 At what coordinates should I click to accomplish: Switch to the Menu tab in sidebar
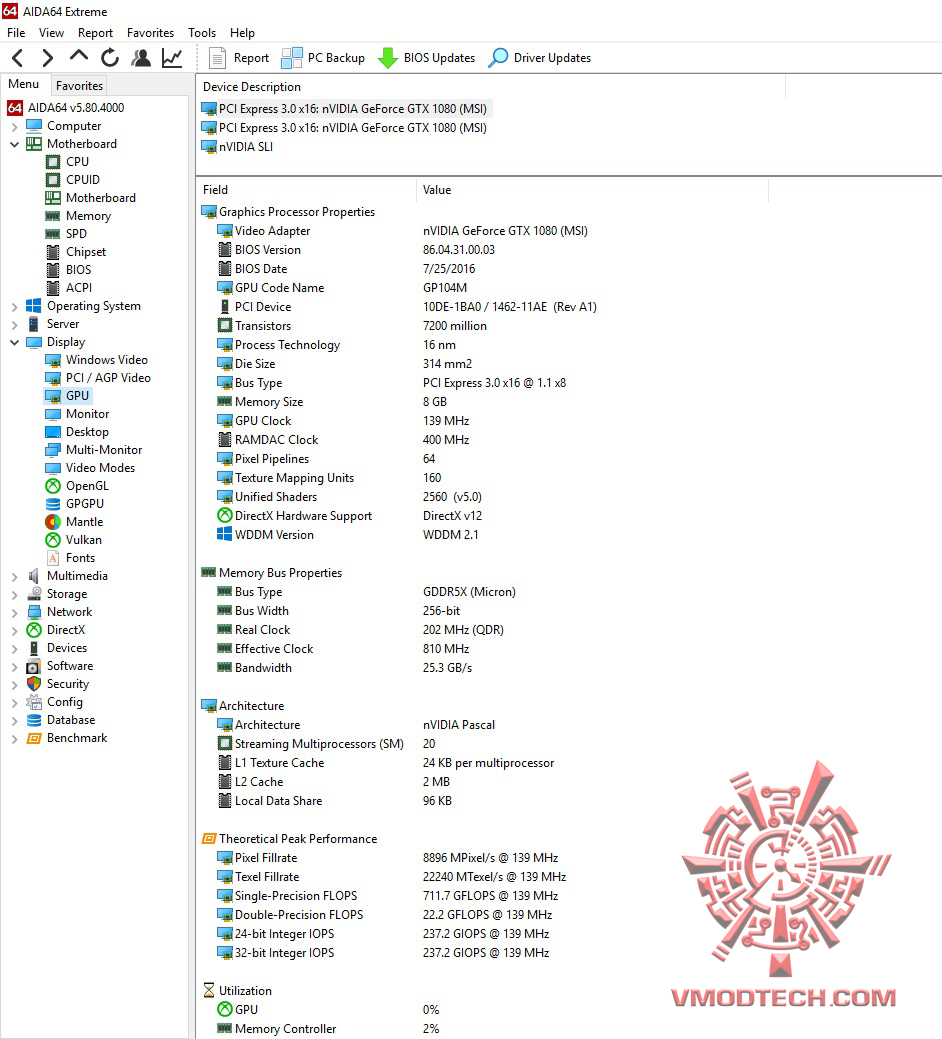pos(24,84)
